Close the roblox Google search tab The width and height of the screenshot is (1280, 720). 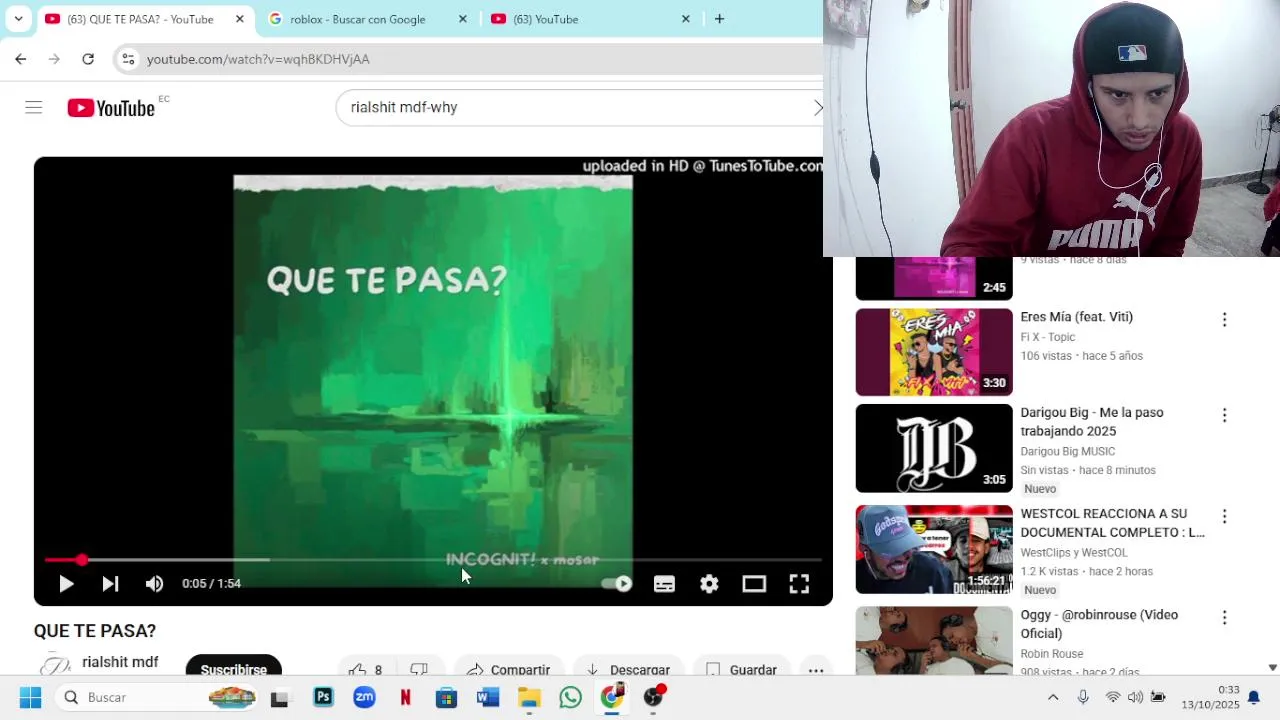(x=462, y=19)
